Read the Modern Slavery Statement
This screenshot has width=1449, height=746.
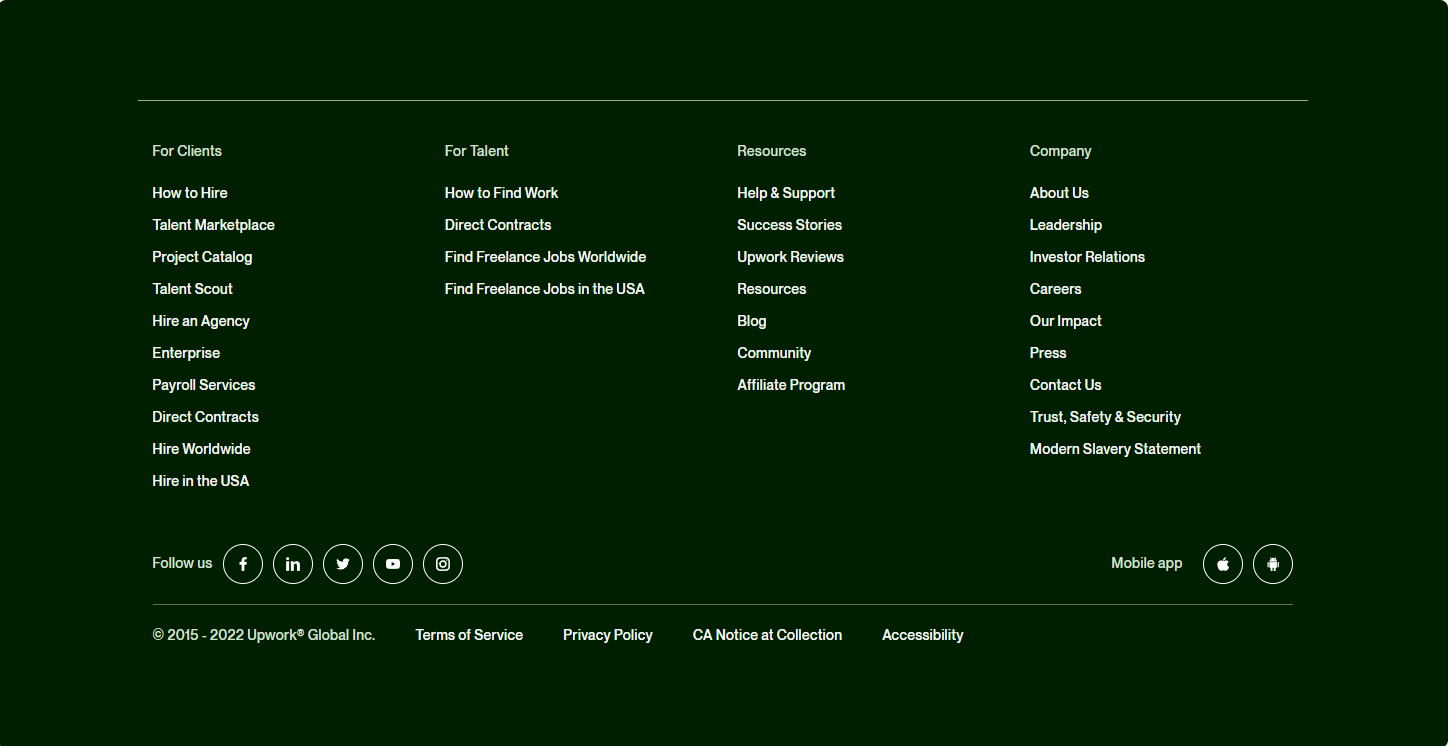click(x=1115, y=449)
